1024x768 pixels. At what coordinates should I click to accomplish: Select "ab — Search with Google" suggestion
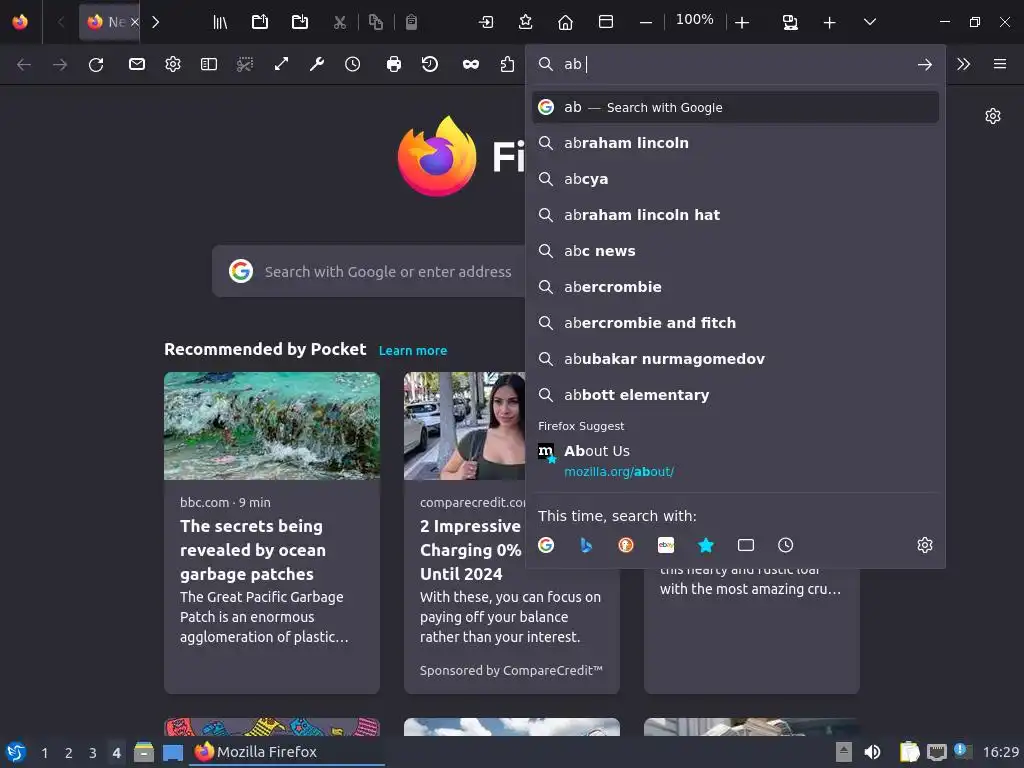pyautogui.click(x=735, y=107)
